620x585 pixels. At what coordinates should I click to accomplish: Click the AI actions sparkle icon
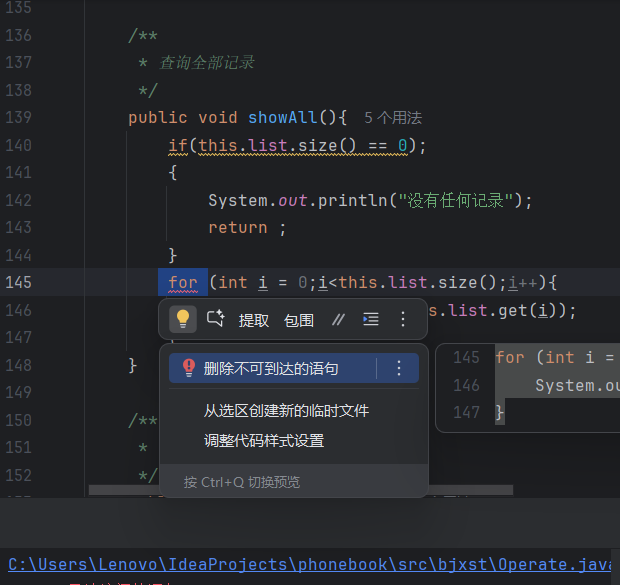coord(215,319)
